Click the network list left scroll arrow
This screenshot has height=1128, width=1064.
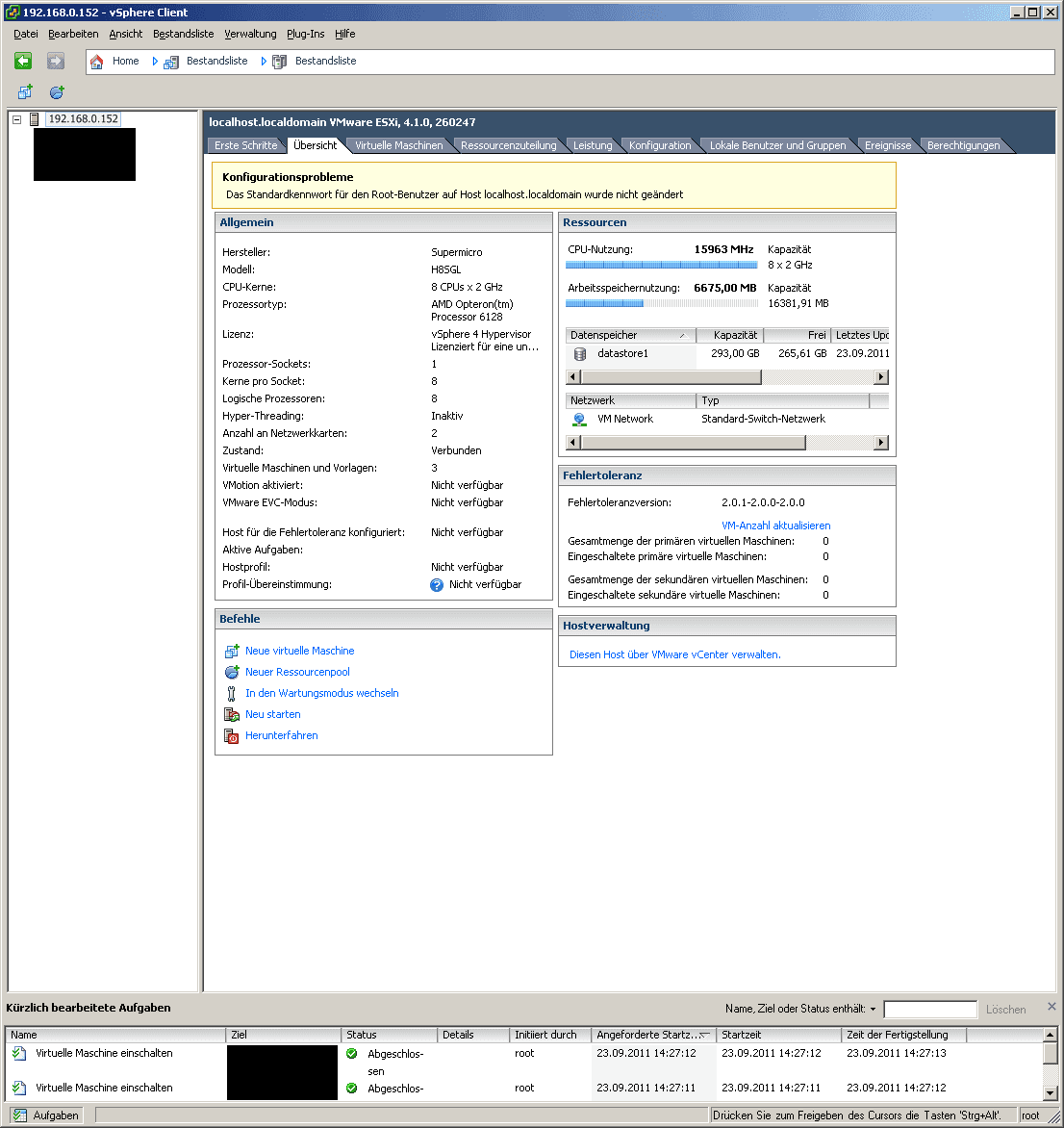tap(573, 443)
